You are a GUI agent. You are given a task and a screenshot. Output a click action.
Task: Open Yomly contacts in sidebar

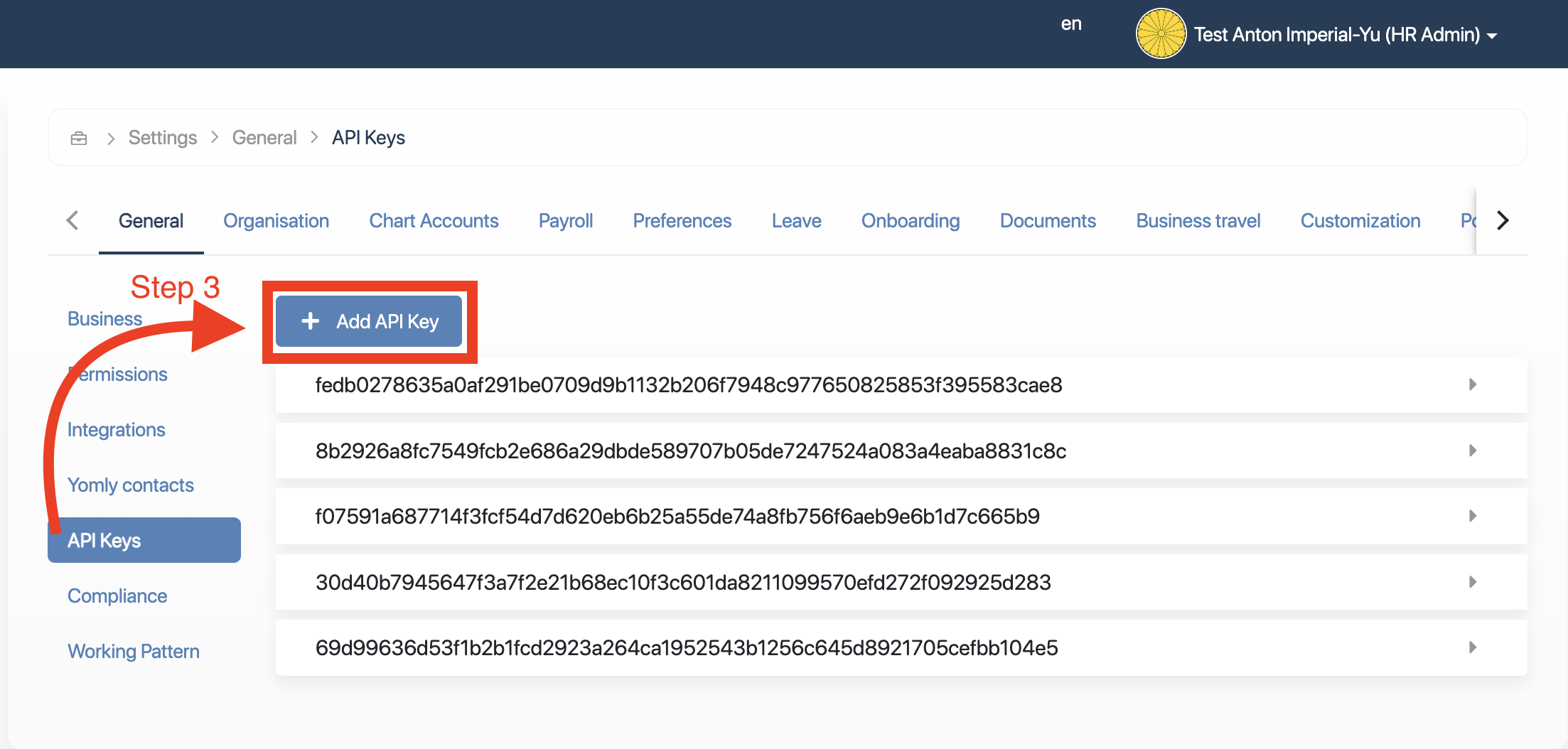pos(130,485)
